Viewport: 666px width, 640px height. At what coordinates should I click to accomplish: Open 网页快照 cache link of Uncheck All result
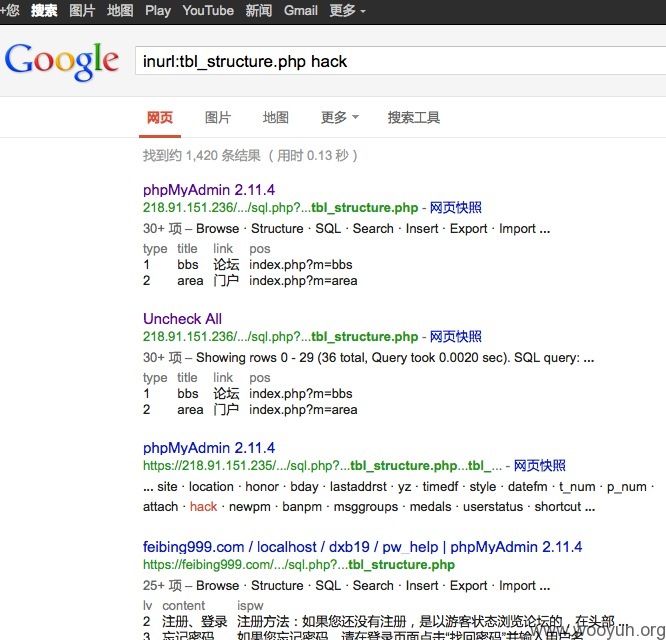pyautogui.click(x=456, y=337)
